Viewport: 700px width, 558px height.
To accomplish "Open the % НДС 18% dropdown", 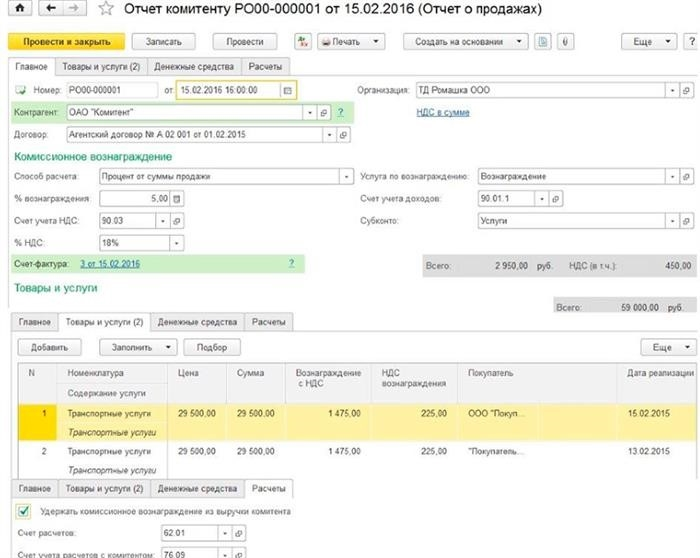I will click(177, 243).
